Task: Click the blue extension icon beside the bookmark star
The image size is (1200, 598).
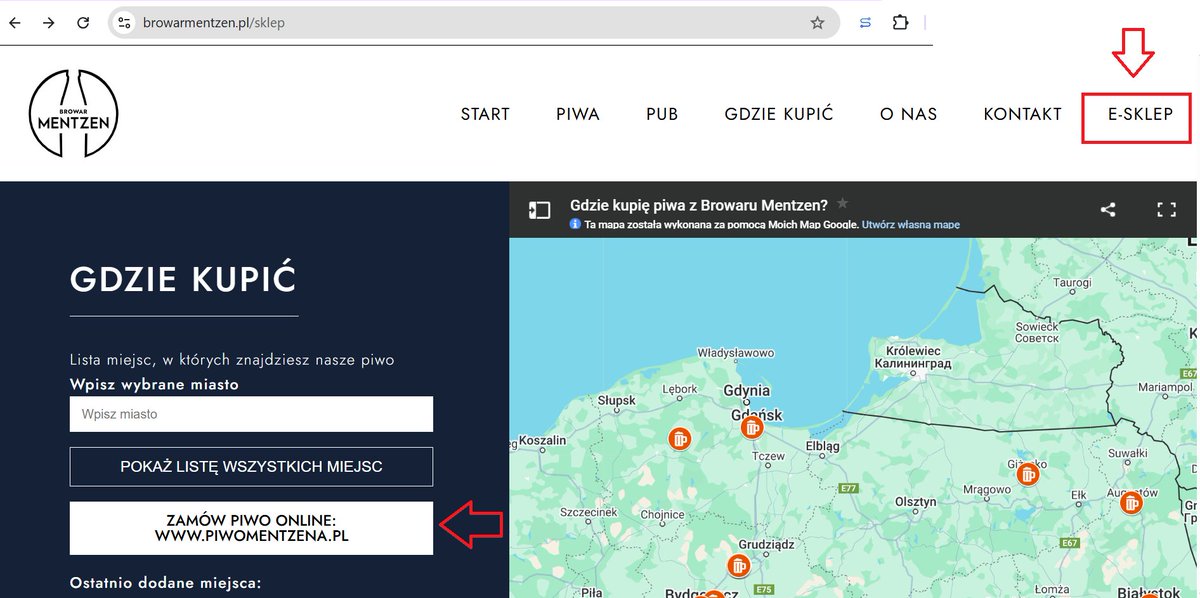Action: 865,22
